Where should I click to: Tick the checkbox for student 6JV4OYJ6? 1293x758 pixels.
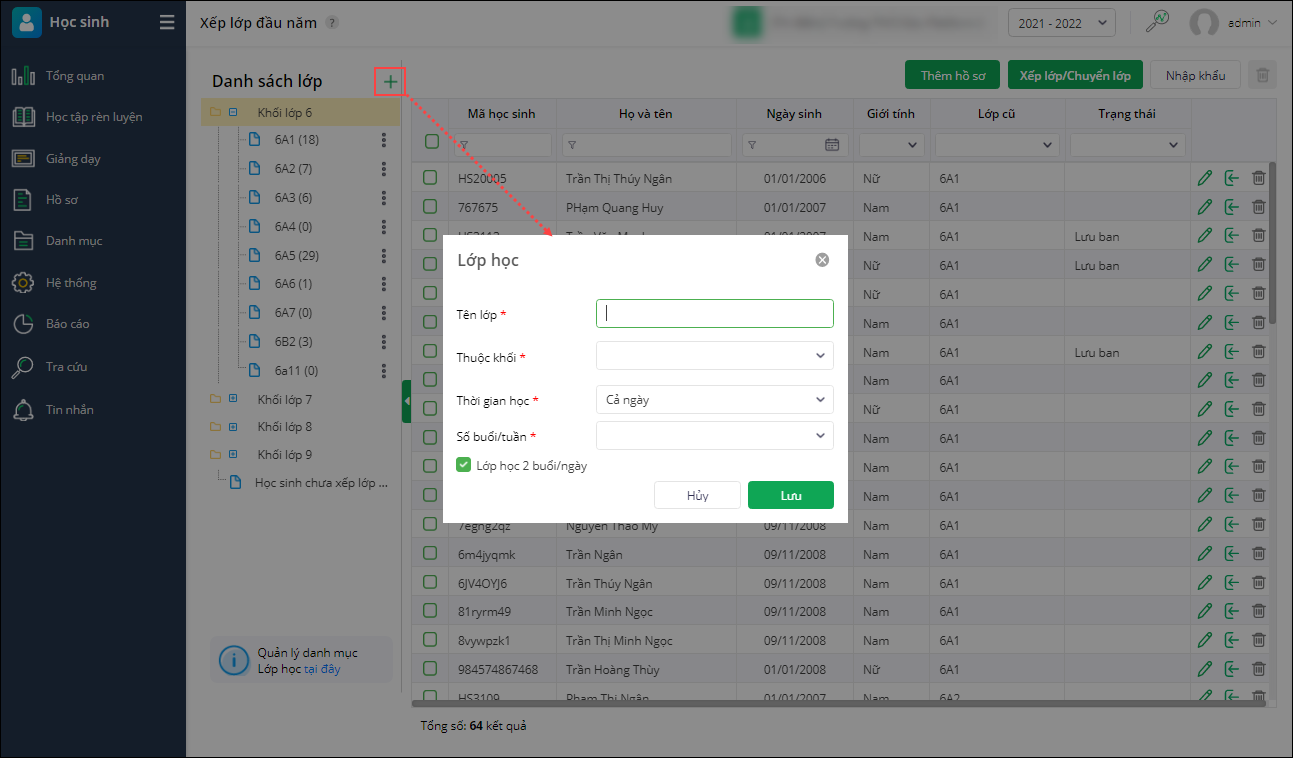click(430, 583)
